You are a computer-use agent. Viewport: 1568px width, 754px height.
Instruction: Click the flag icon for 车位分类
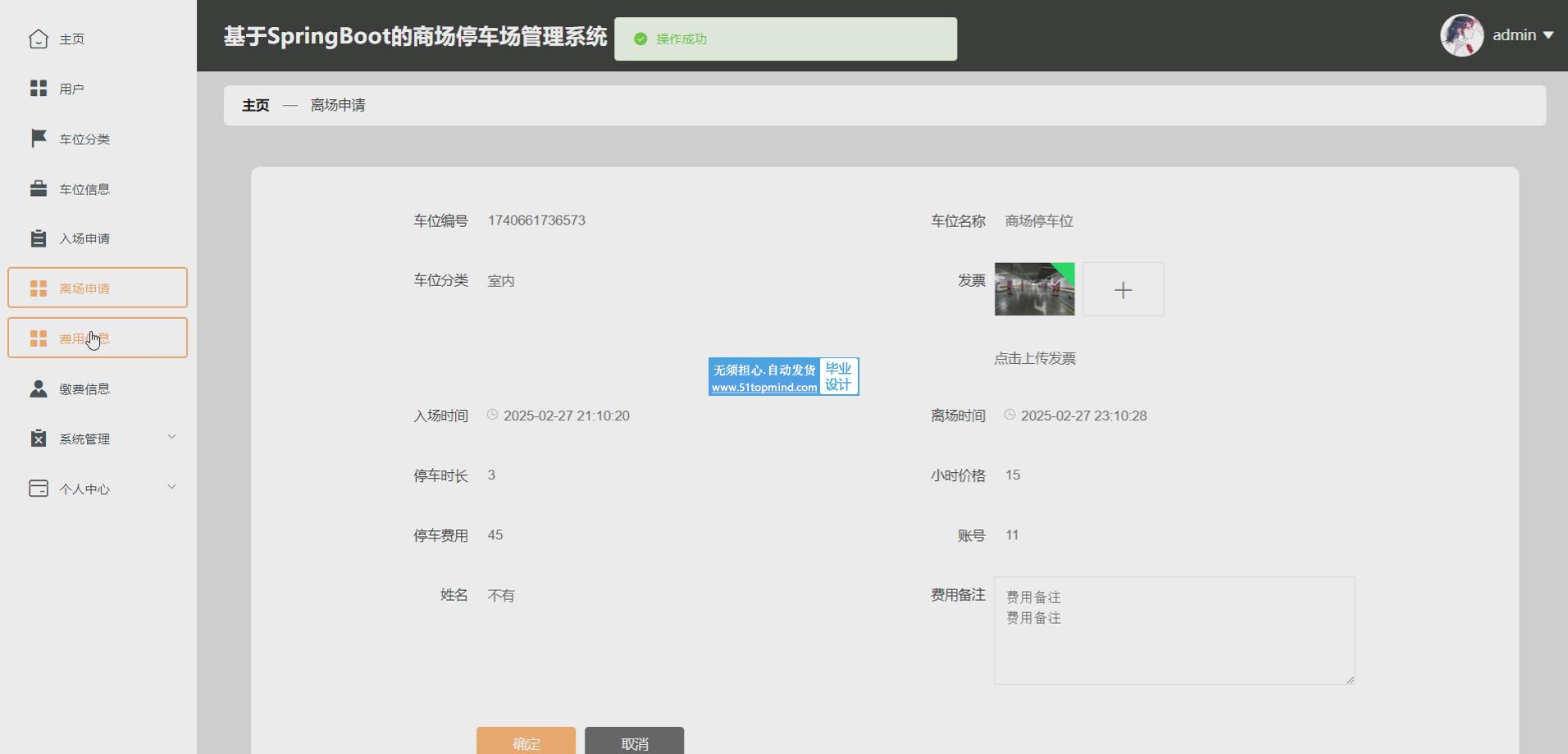pyautogui.click(x=39, y=139)
